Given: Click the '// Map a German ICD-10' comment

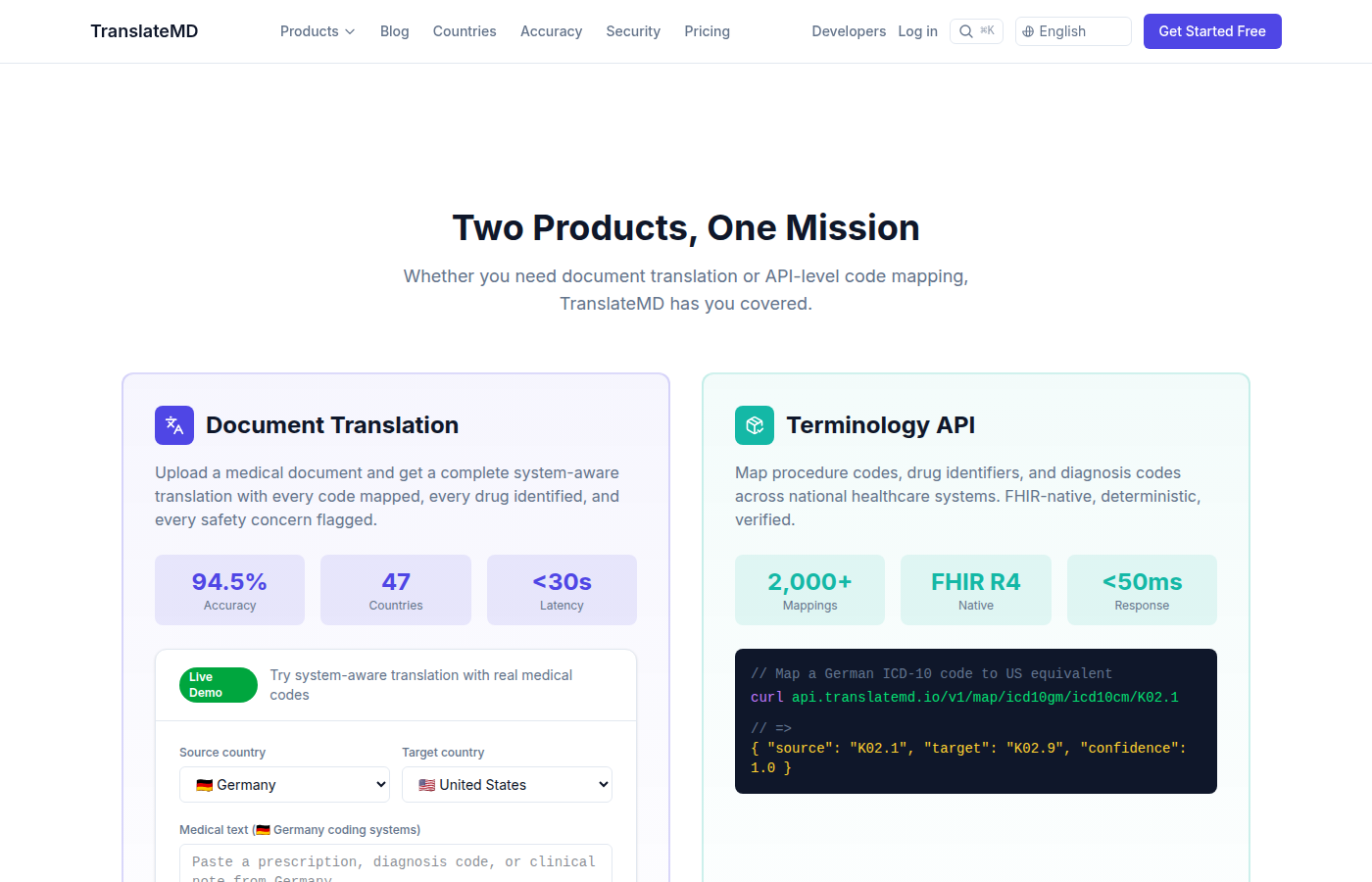Looking at the screenshot, I should click(x=931, y=674).
